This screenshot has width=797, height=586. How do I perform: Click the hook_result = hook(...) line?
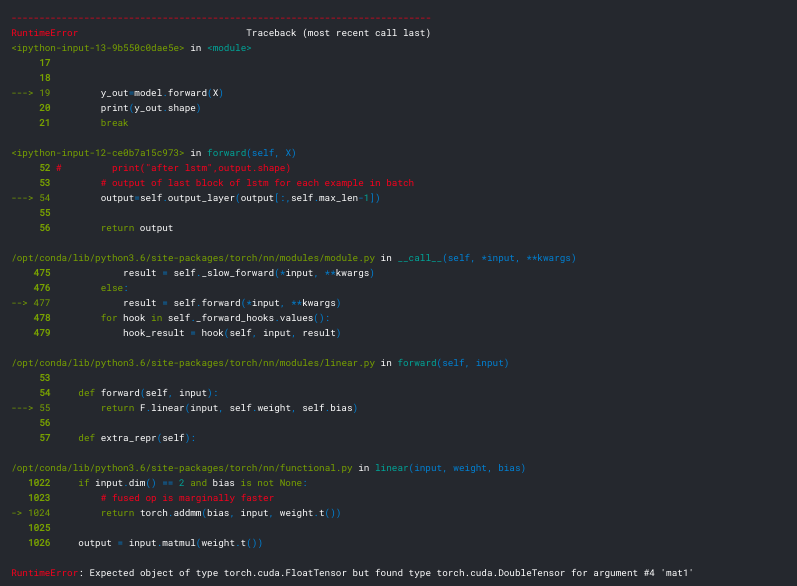pyautogui.click(x=232, y=333)
